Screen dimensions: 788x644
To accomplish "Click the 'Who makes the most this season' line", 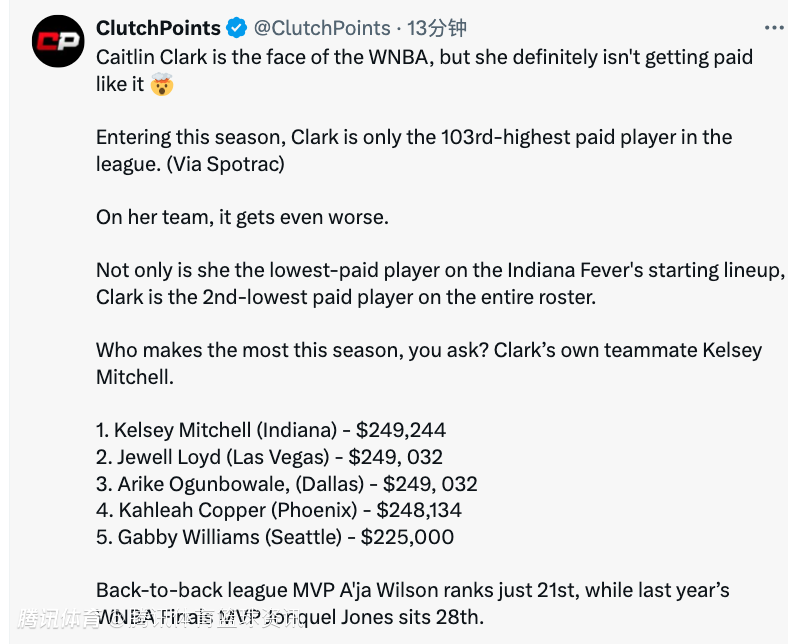I will (429, 363).
